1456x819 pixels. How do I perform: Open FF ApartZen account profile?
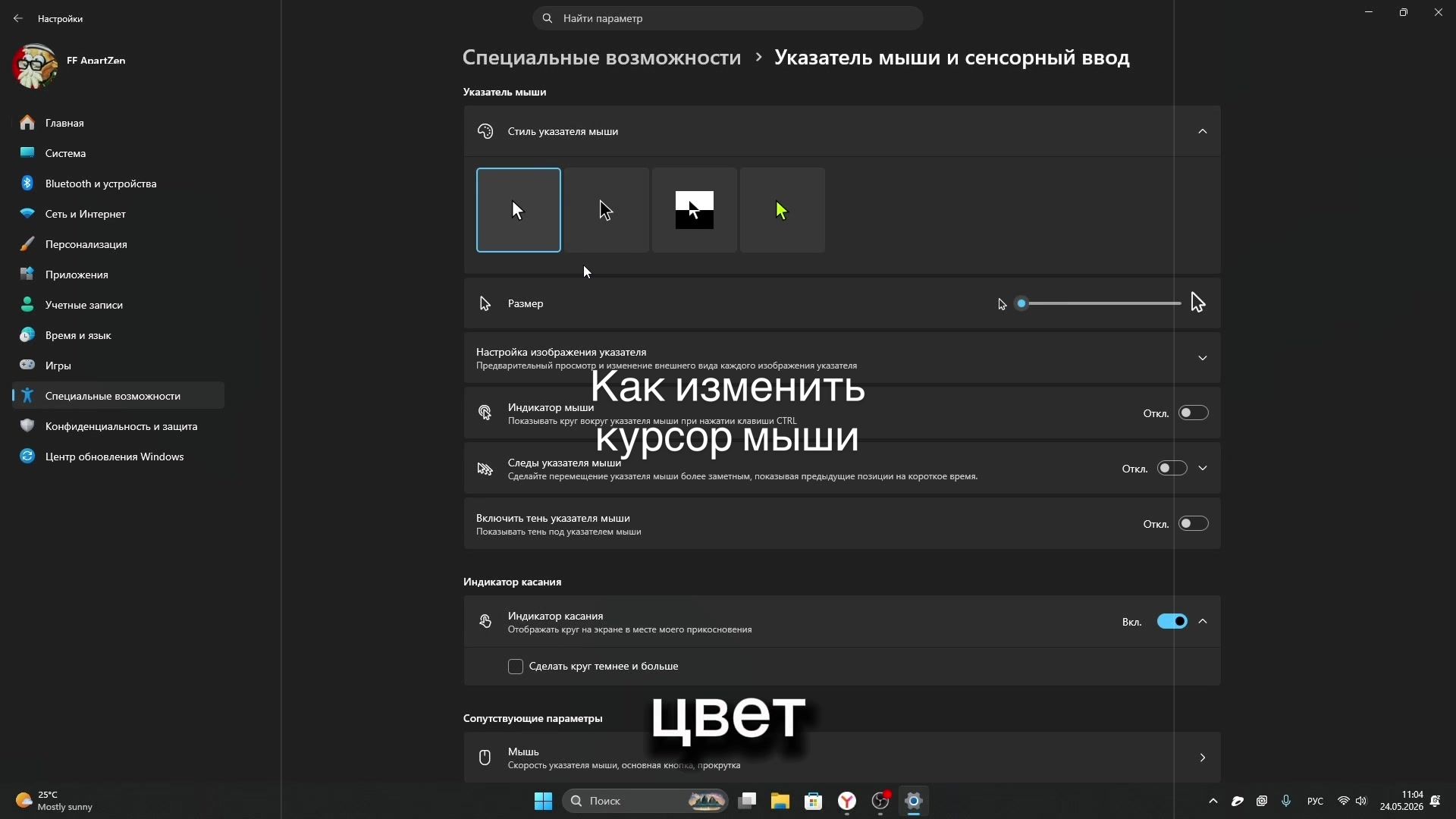(x=70, y=65)
